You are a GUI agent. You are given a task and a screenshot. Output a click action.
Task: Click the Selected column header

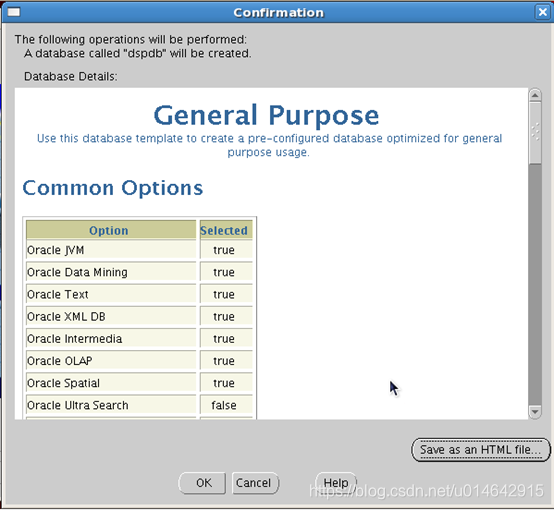(226, 230)
